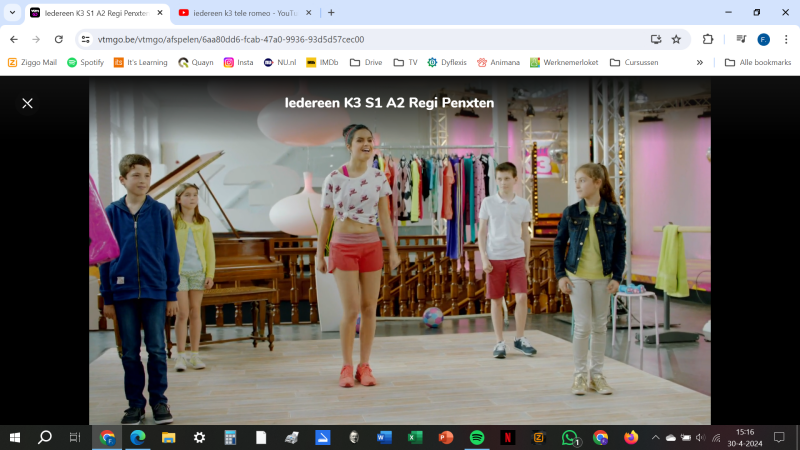Image resolution: width=800 pixels, height=450 pixels.
Task: Switch to the YouTube k3 tele romeo tab
Action: pos(238,13)
